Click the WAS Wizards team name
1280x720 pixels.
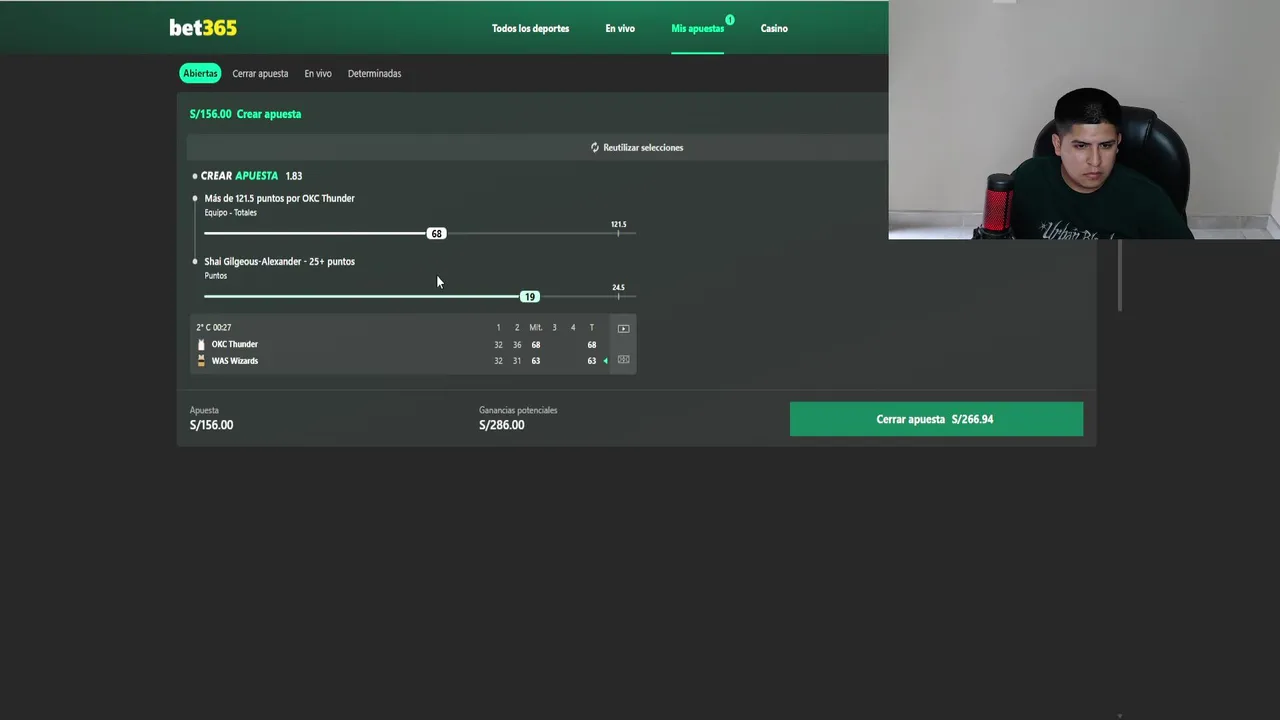(x=234, y=361)
